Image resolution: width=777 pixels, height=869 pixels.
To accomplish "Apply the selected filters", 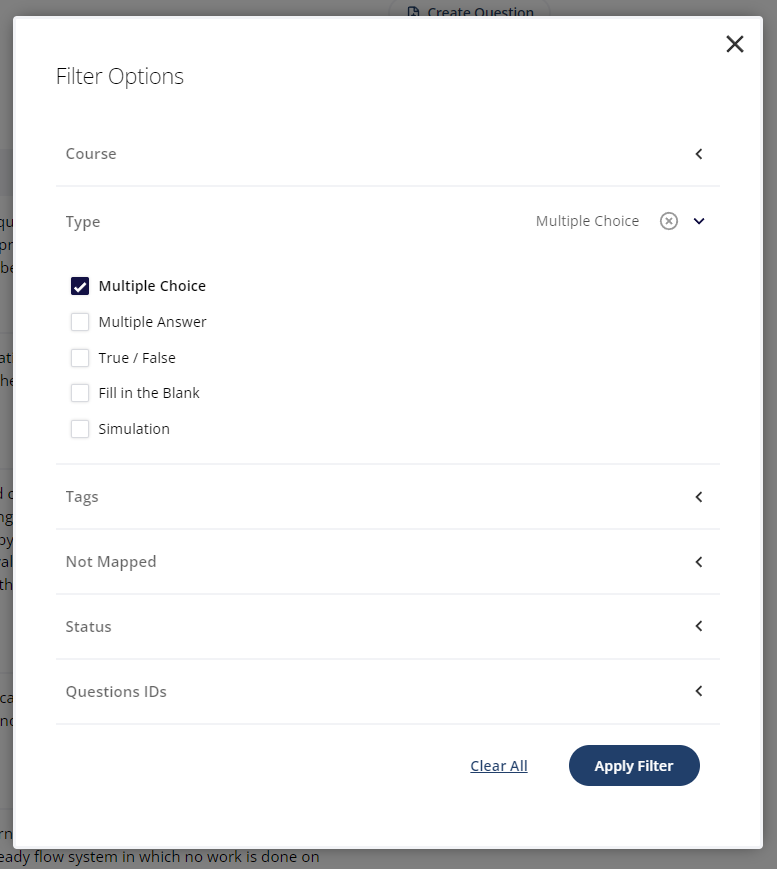I will (634, 765).
